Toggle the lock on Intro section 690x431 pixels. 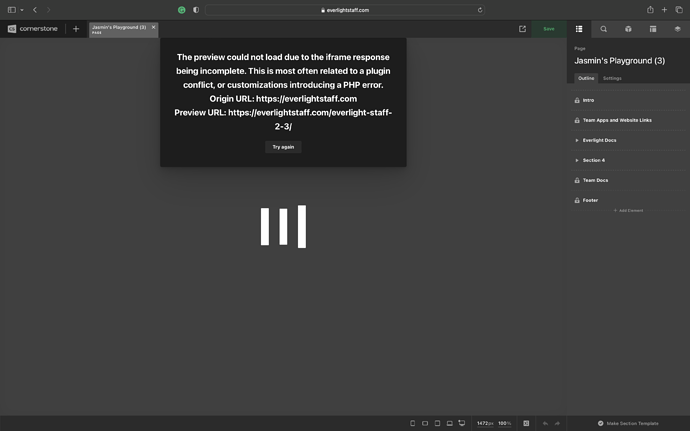[x=577, y=100]
